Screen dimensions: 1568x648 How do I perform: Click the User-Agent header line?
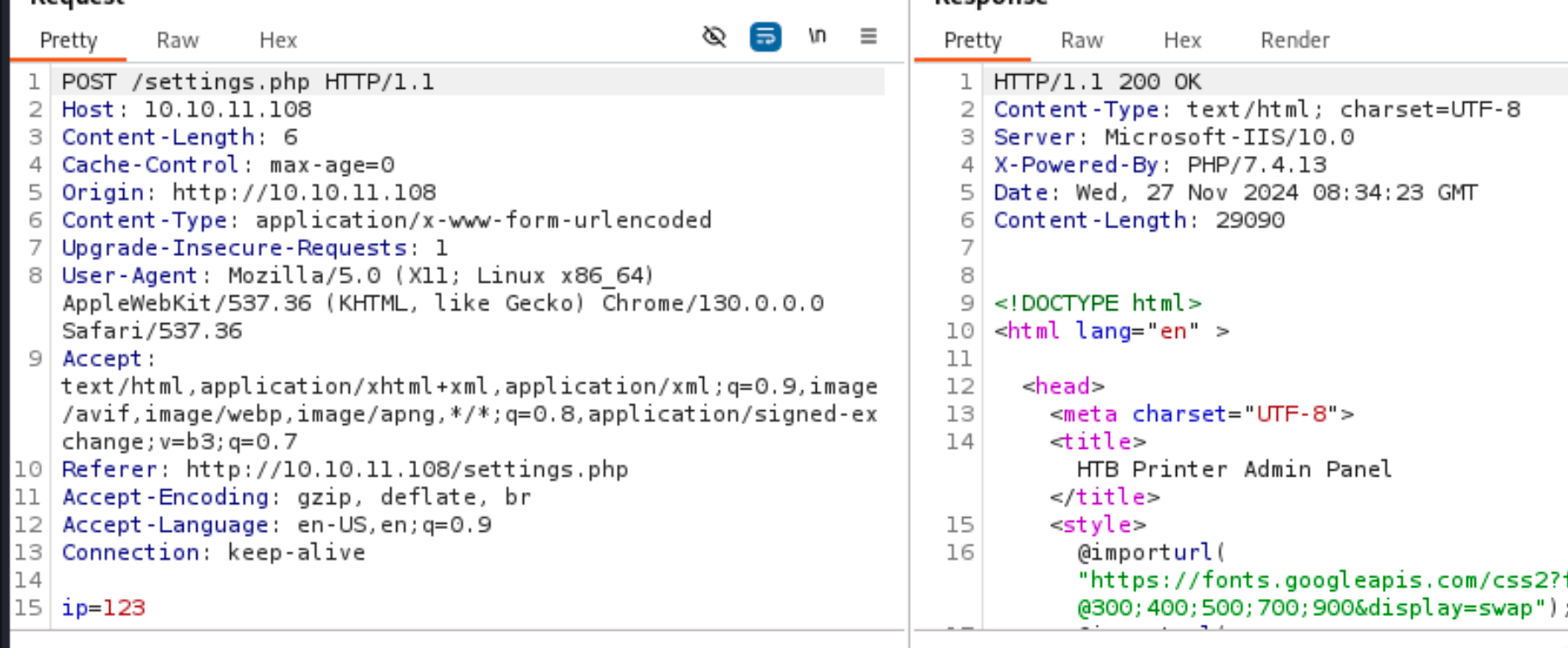[x=358, y=276]
